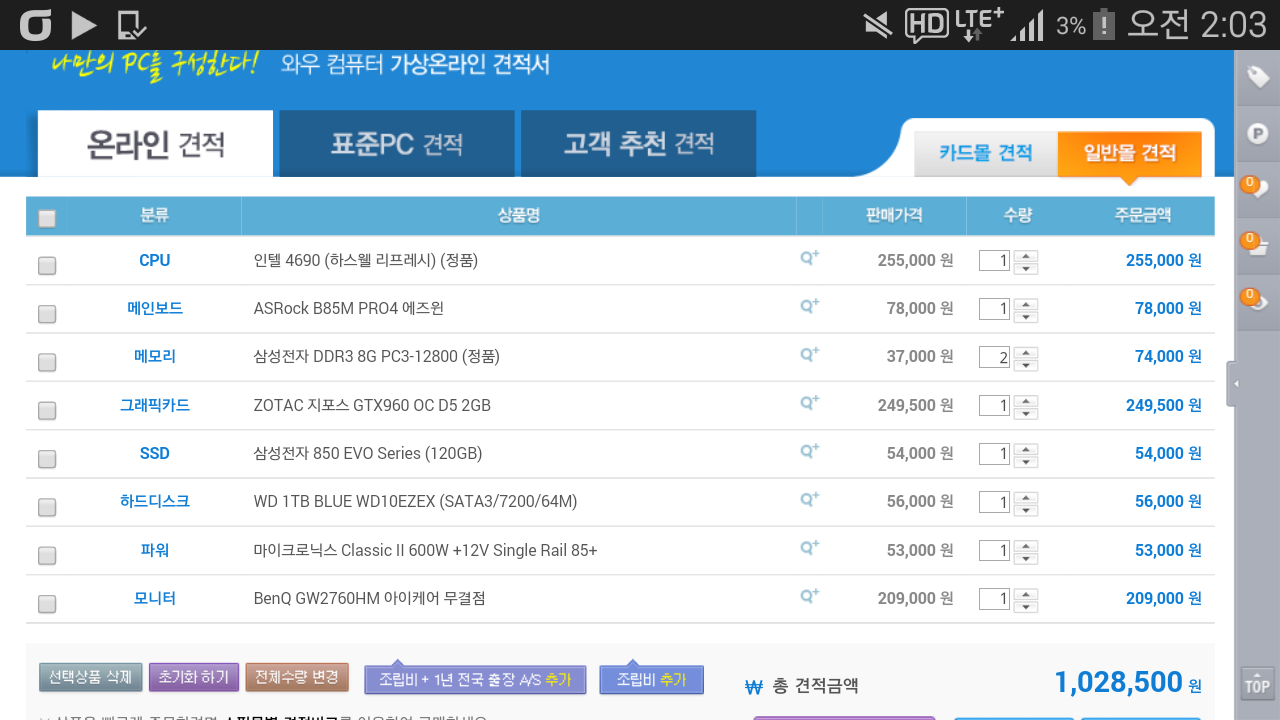1280x720 pixels.
Task: Click product name BenQ GW2760HM 아이케어 무결점
Action: click(x=369, y=598)
